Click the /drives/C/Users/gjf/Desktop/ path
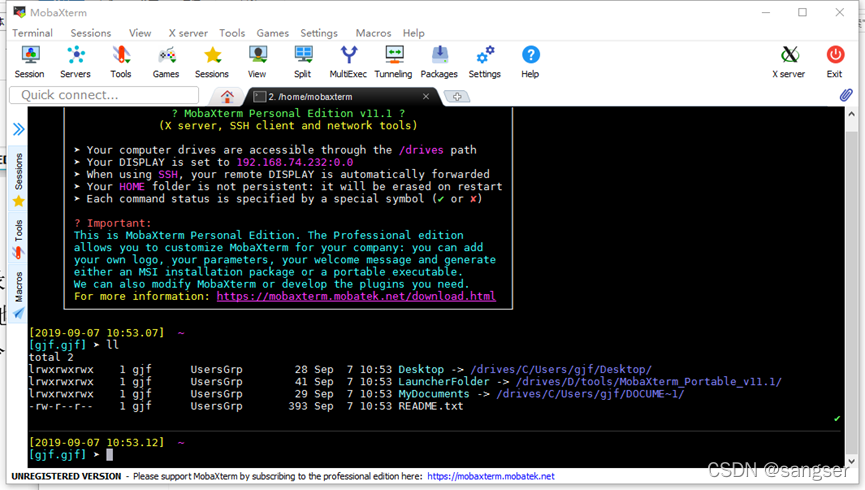Image resolution: width=865 pixels, height=490 pixels. click(561, 370)
